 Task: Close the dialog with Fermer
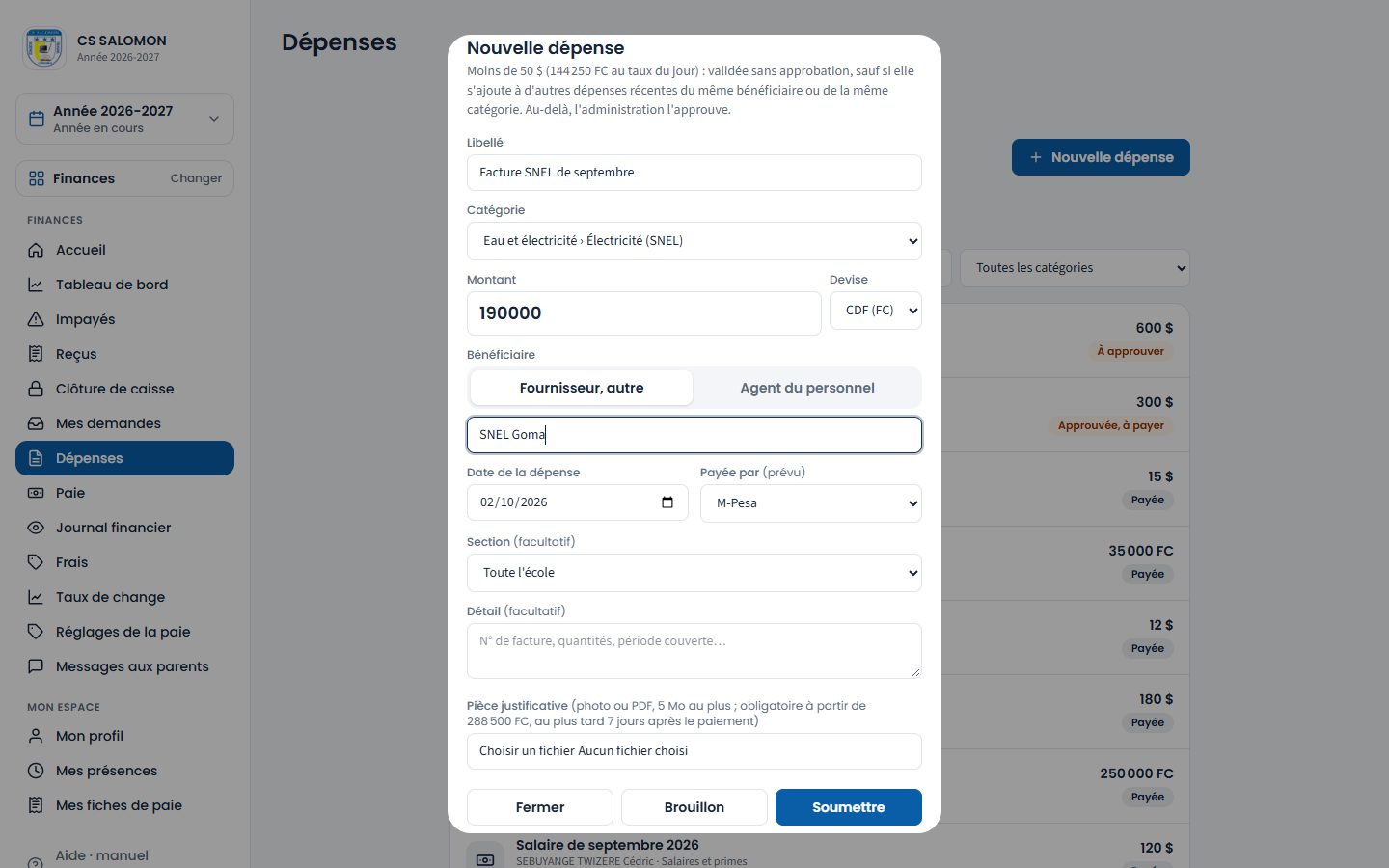coord(540,807)
